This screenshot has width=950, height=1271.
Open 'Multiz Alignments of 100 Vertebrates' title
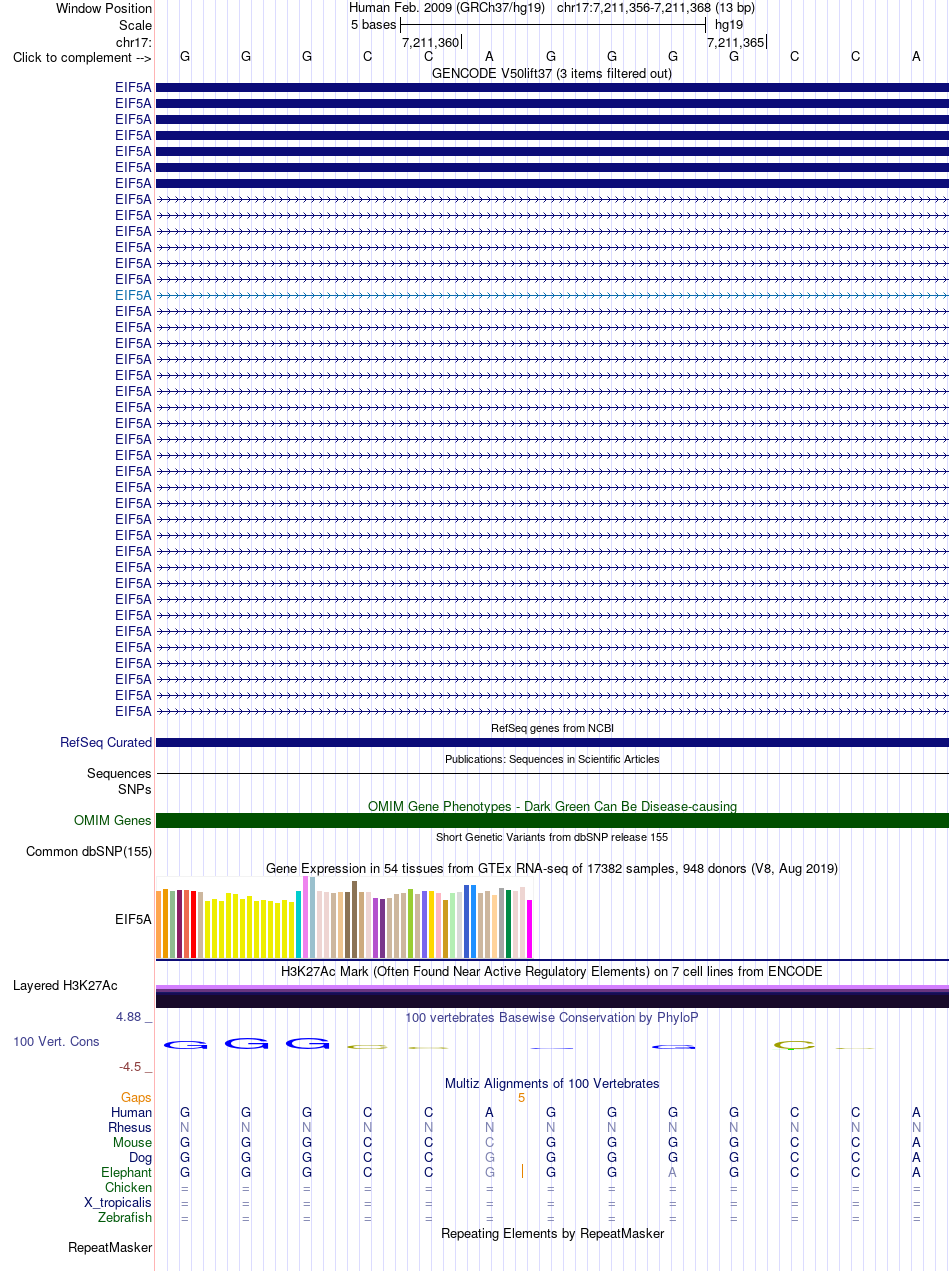coord(552,1084)
